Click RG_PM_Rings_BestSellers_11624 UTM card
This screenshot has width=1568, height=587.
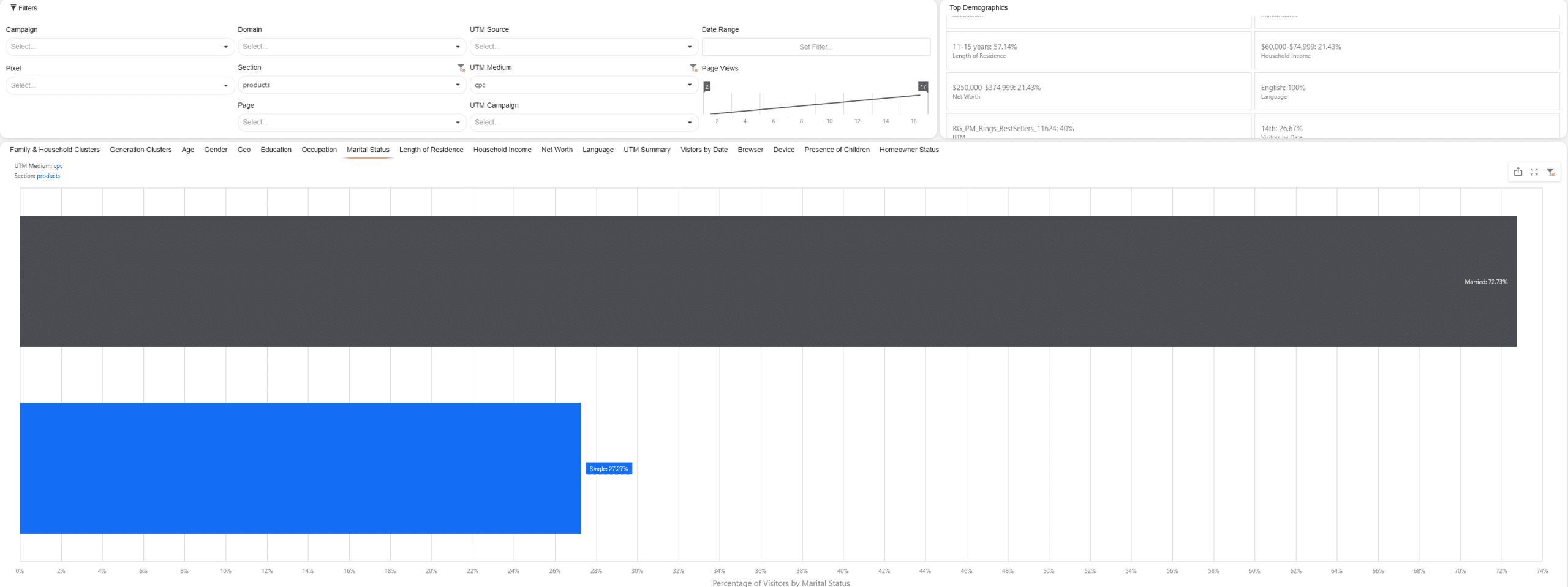[1098, 127]
